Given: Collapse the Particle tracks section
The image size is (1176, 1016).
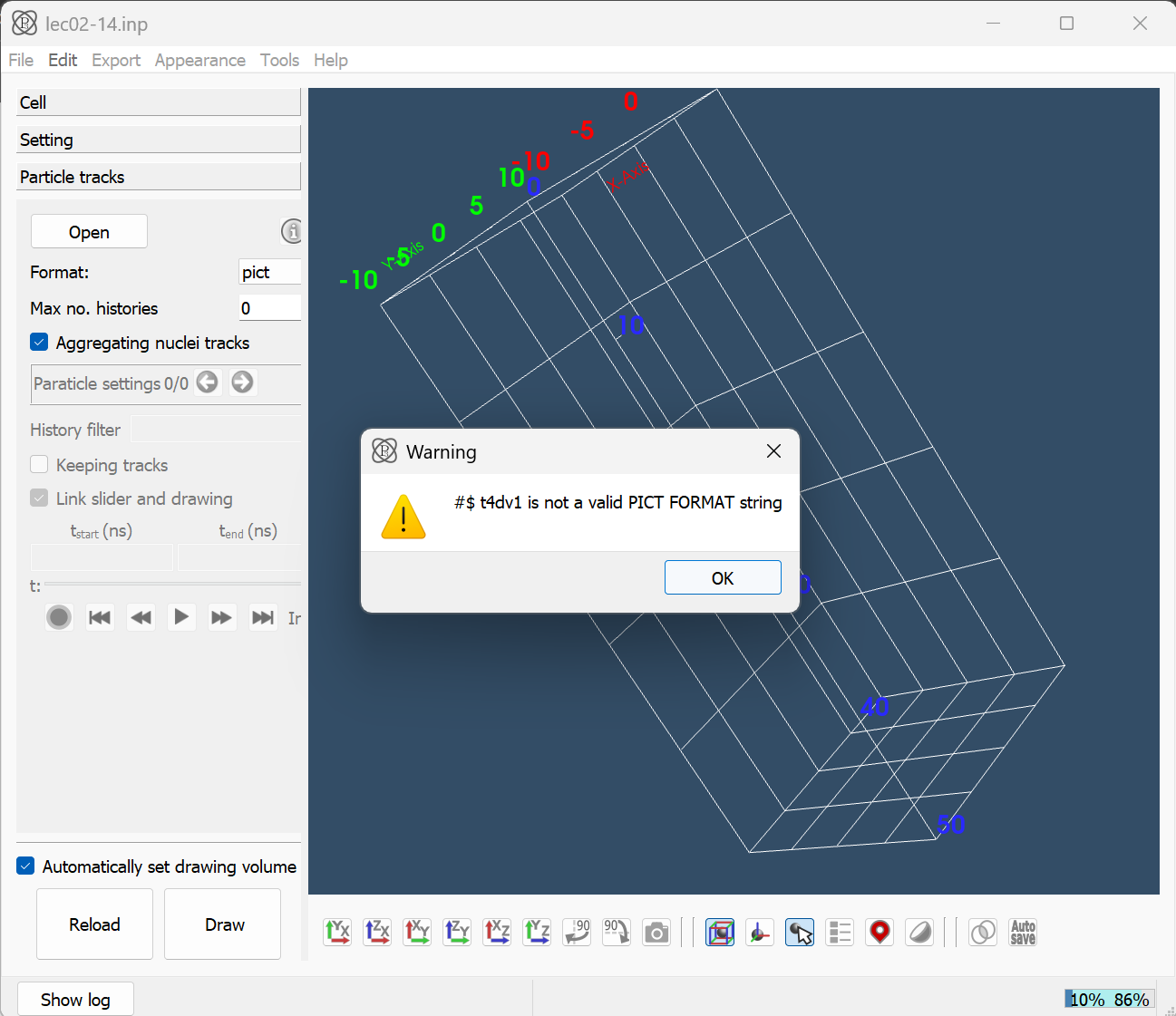Looking at the screenshot, I should click(159, 177).
